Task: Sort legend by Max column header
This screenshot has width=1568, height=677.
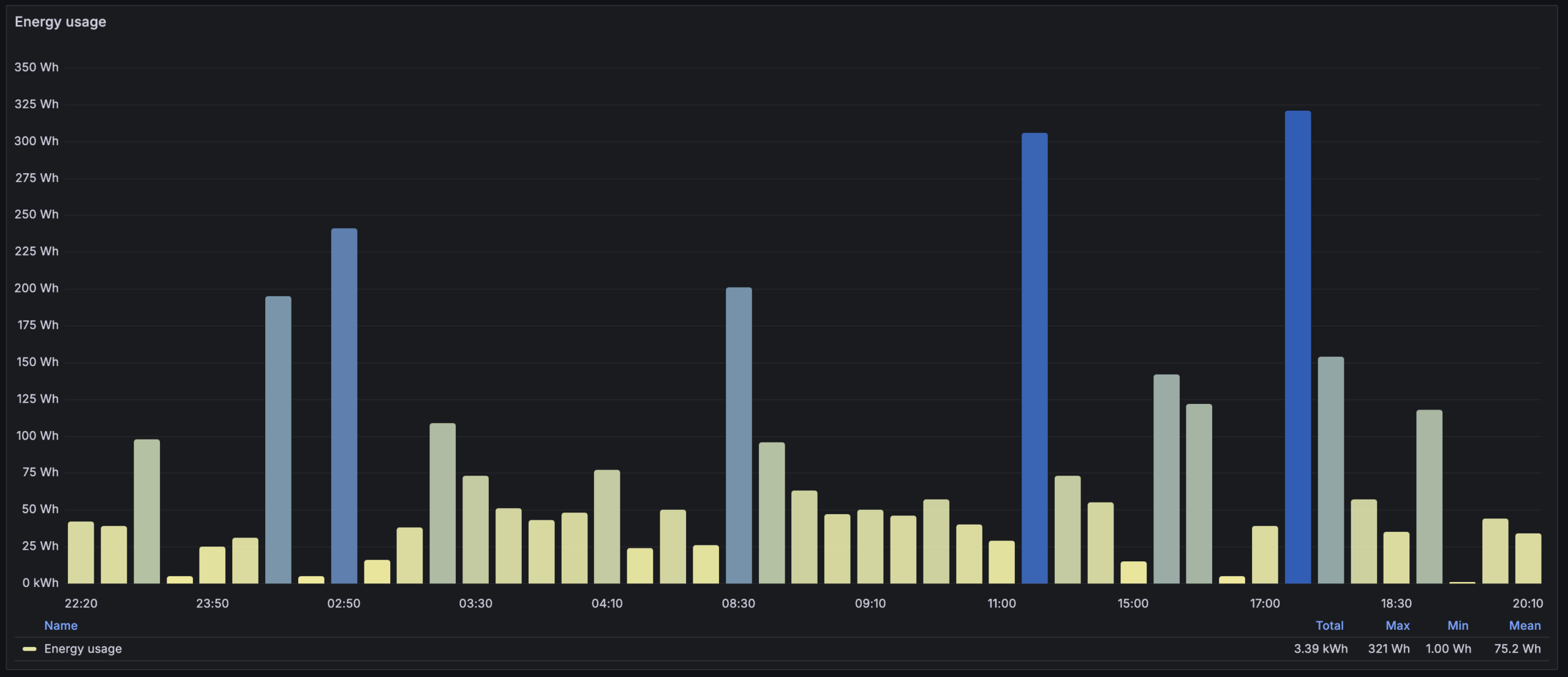Action: click(1397, 626)
